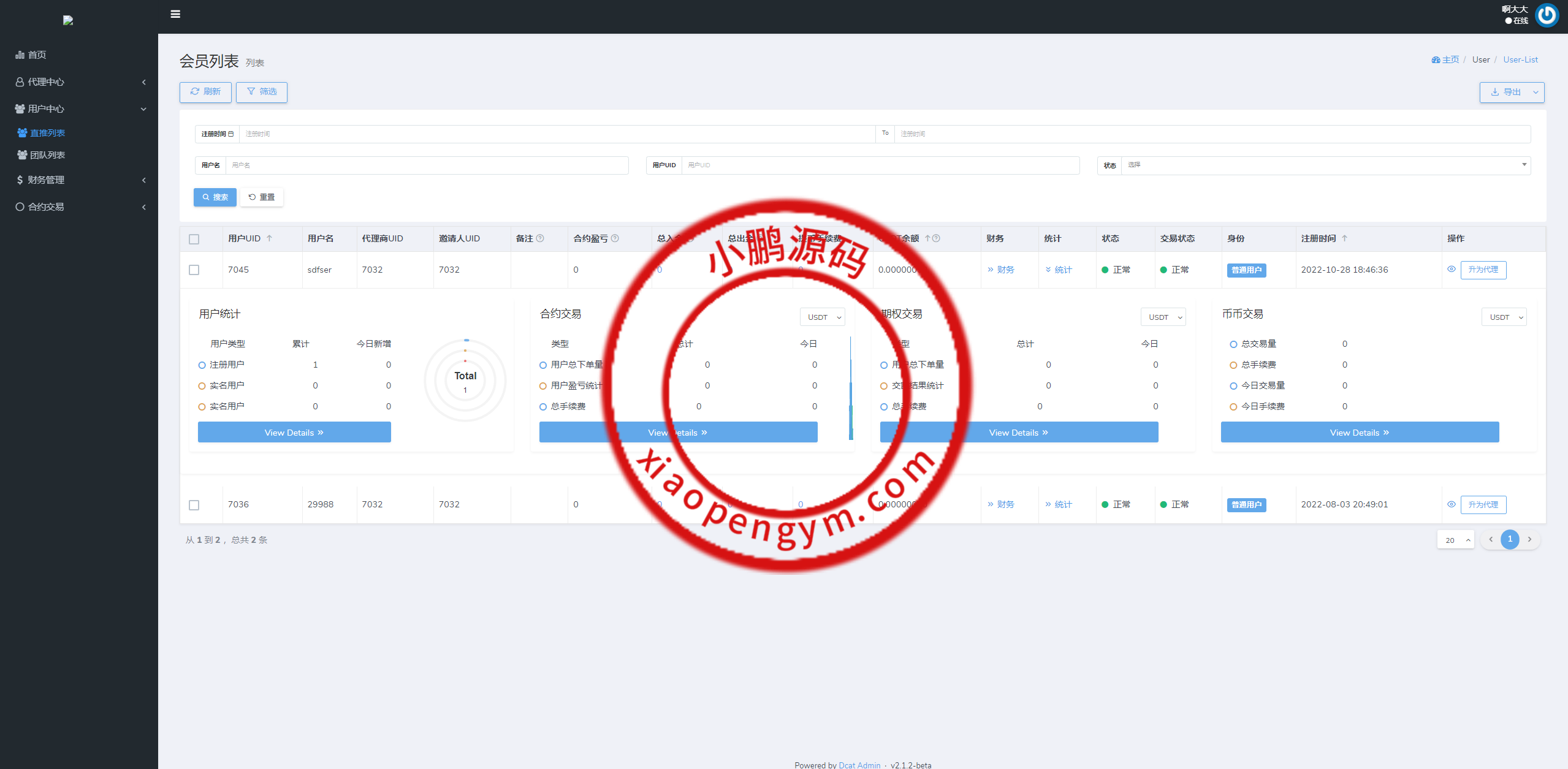Click View Details under 用户统计

pyautogui.click(x=294, y=432)
